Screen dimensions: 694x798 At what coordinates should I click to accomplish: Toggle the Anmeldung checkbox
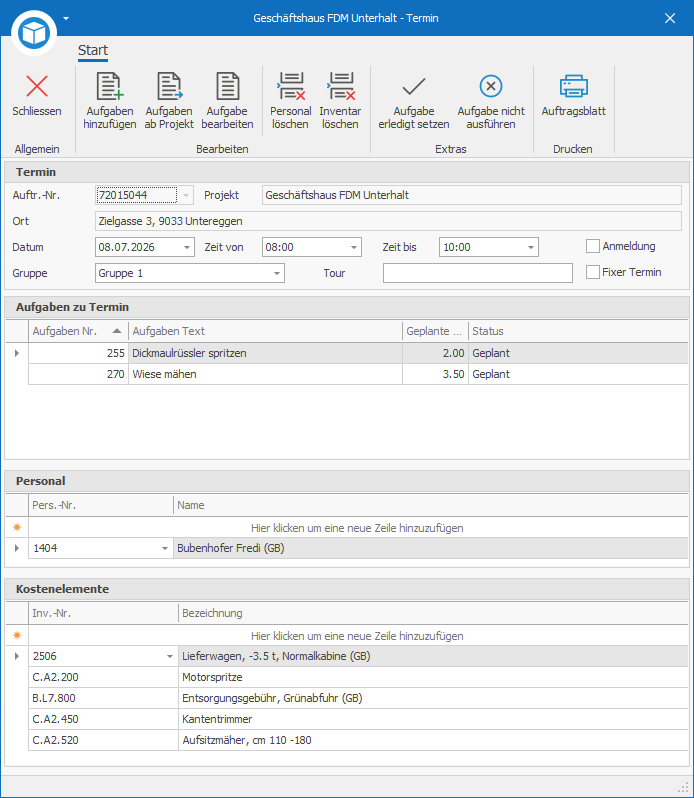click(x=593, y=246)
